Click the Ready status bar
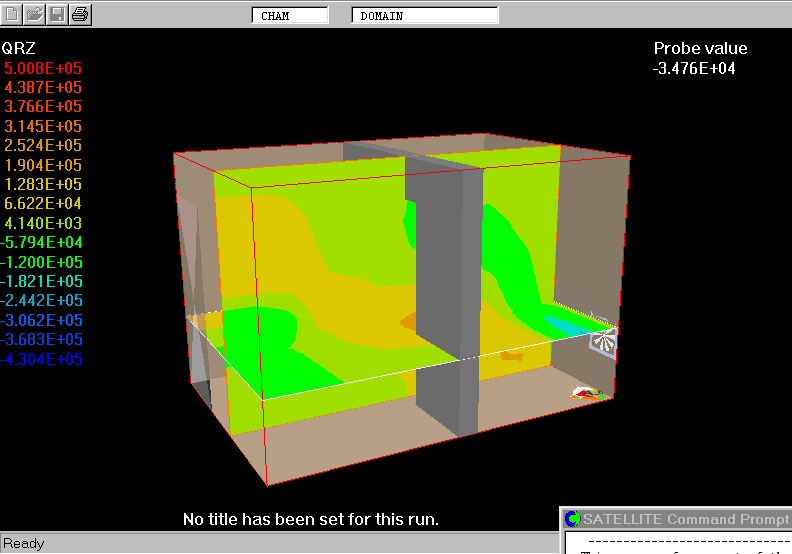 [24, 544]
